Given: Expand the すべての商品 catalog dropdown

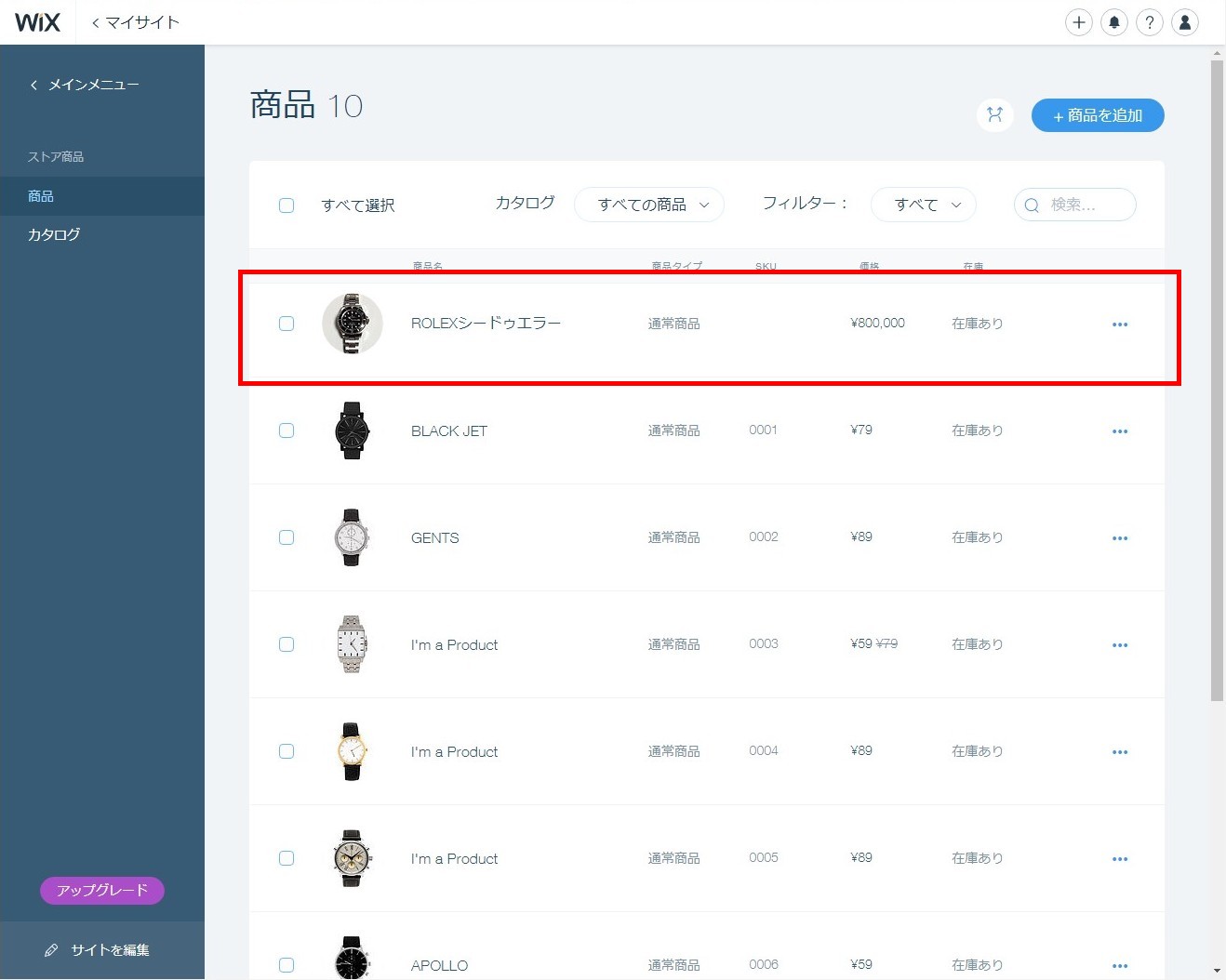Looking at the screenshot, I should pos(649,205).
